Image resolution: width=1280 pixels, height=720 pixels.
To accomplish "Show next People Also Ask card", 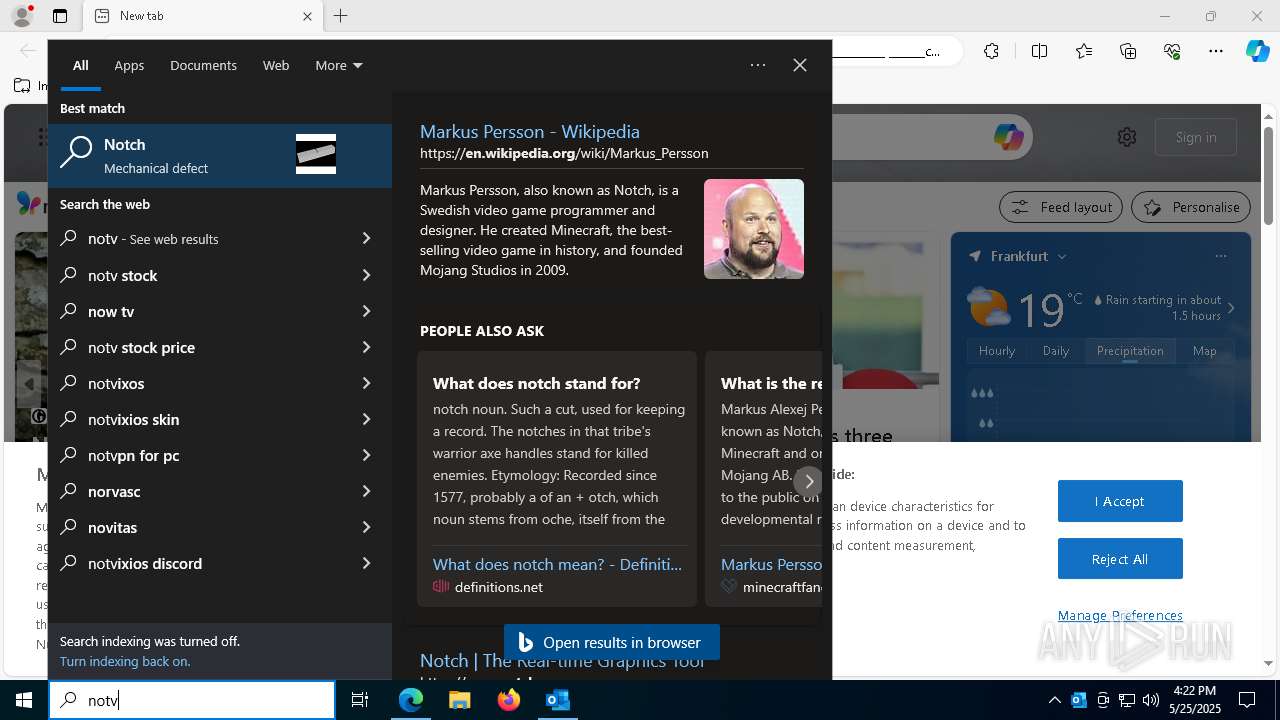I will 808,481.
